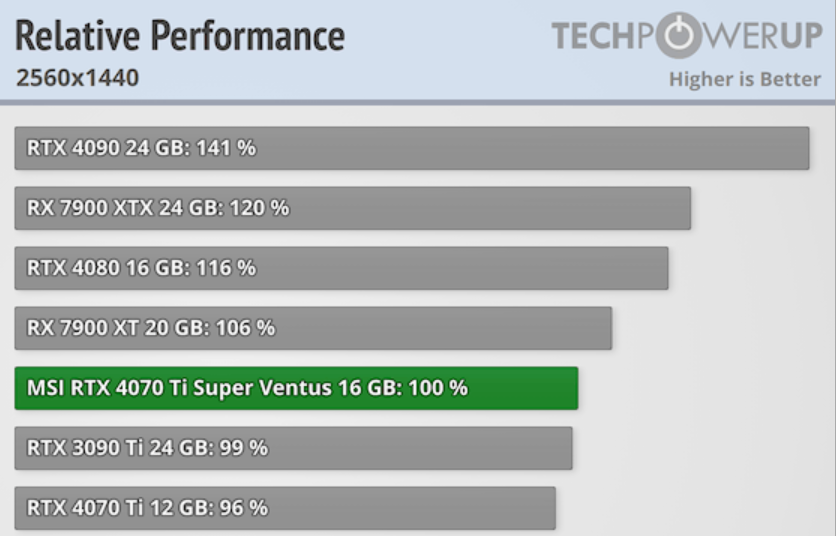Image resolution: width=840 pixels, height=536 pixels.
Task: Click the RTX 4090 24 GB bar
Action: (x=411, y=148)
